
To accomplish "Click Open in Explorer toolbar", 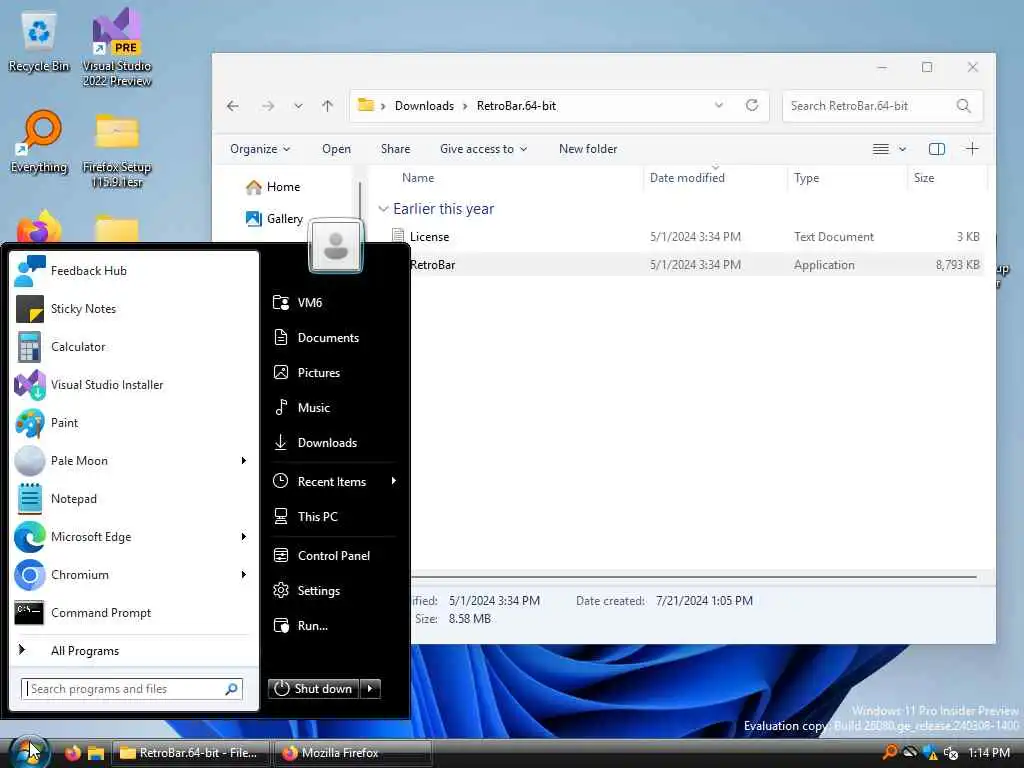I will [x=336, y=149].
